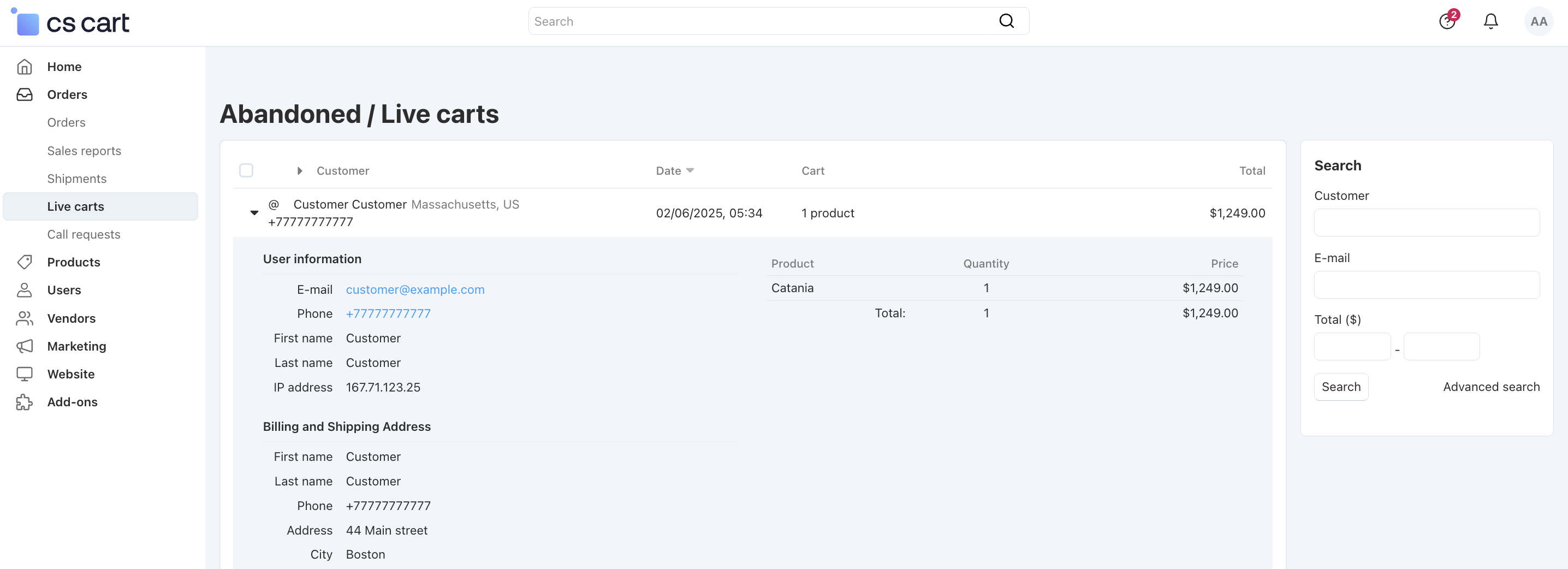Viewport: 1568px width, 569px height.
Task: Collapse the Customer Customer cart row
Action: (x=254, y=212)
